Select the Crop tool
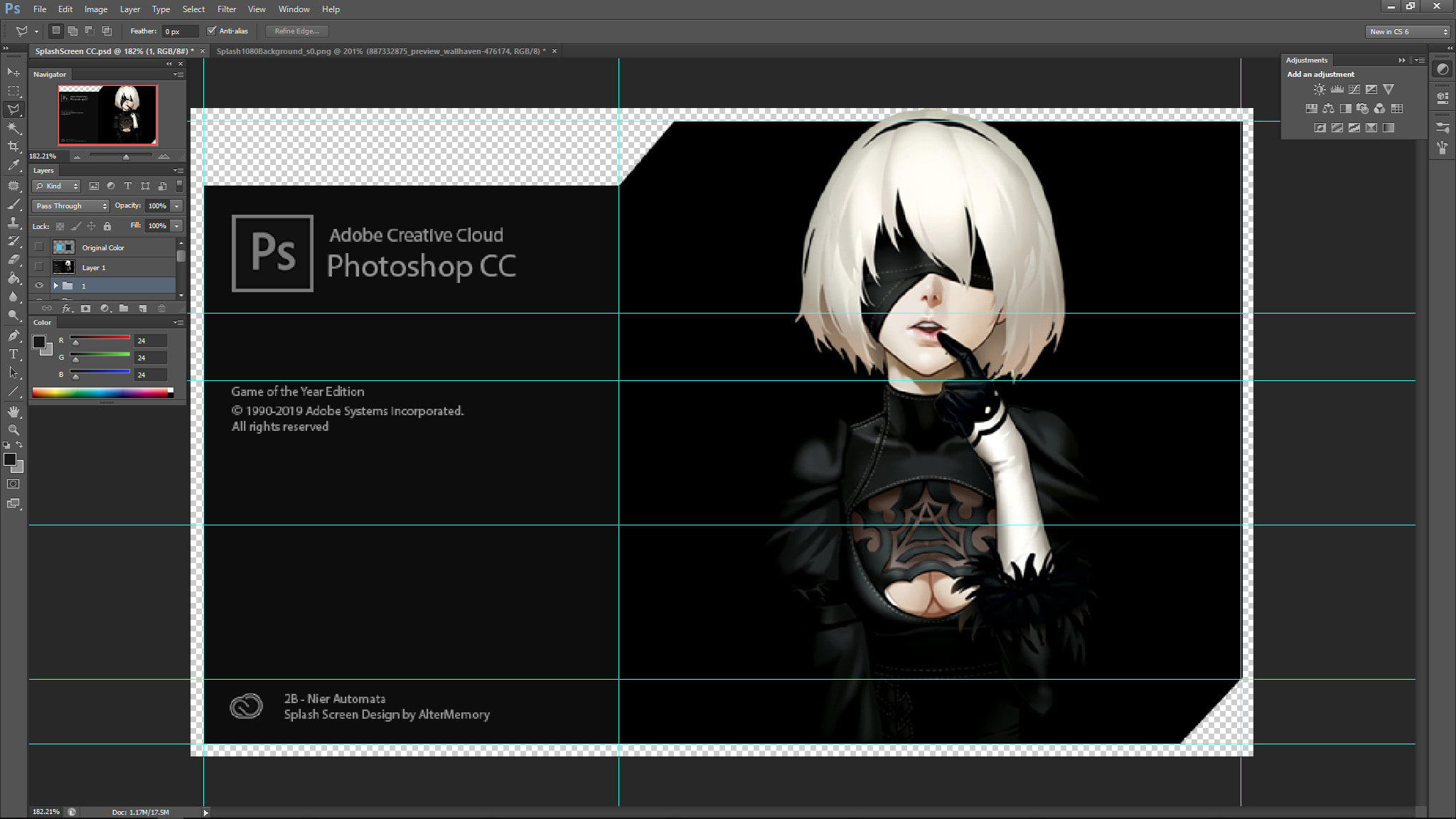 [x=14, y=146]
